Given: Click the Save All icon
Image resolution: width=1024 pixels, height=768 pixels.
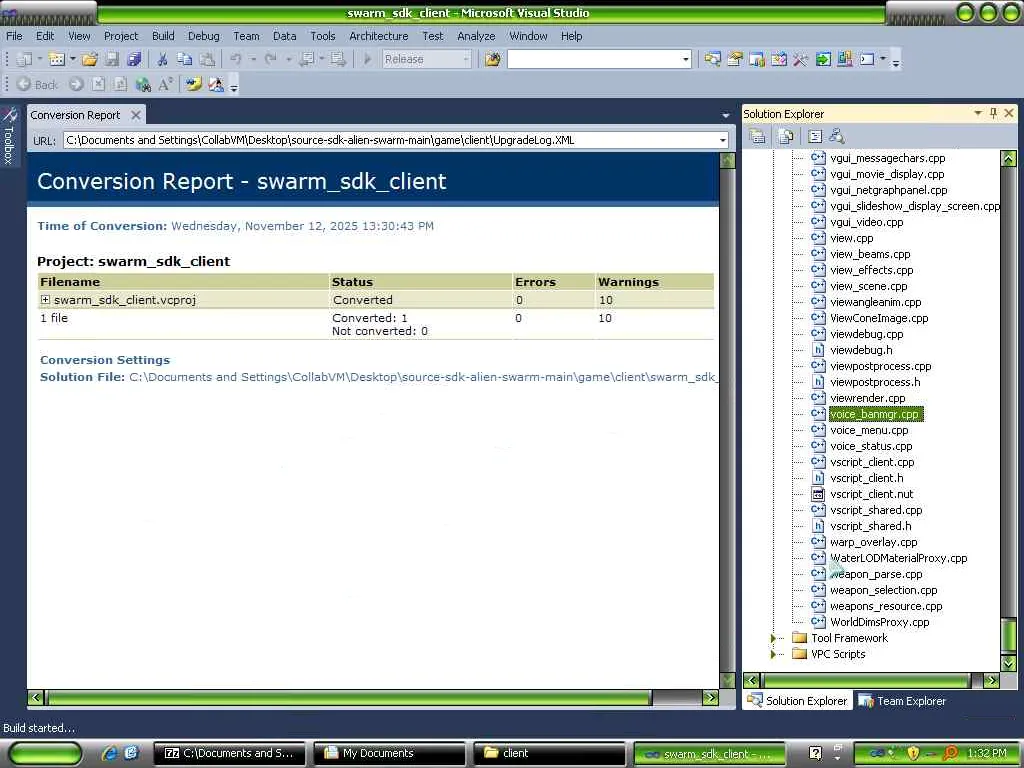Looking at the screenshot, I should (x=134, y=59).
